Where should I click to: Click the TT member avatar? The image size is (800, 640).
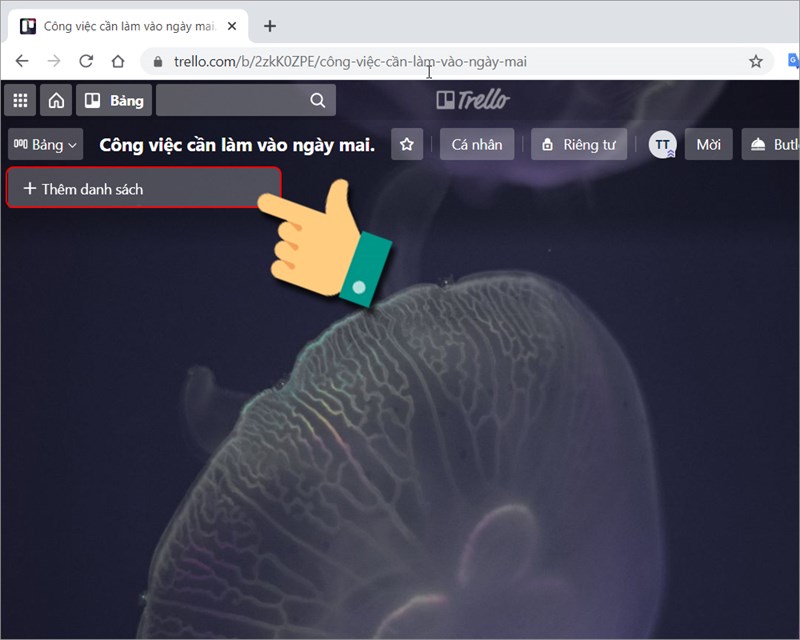click(662, 145)
